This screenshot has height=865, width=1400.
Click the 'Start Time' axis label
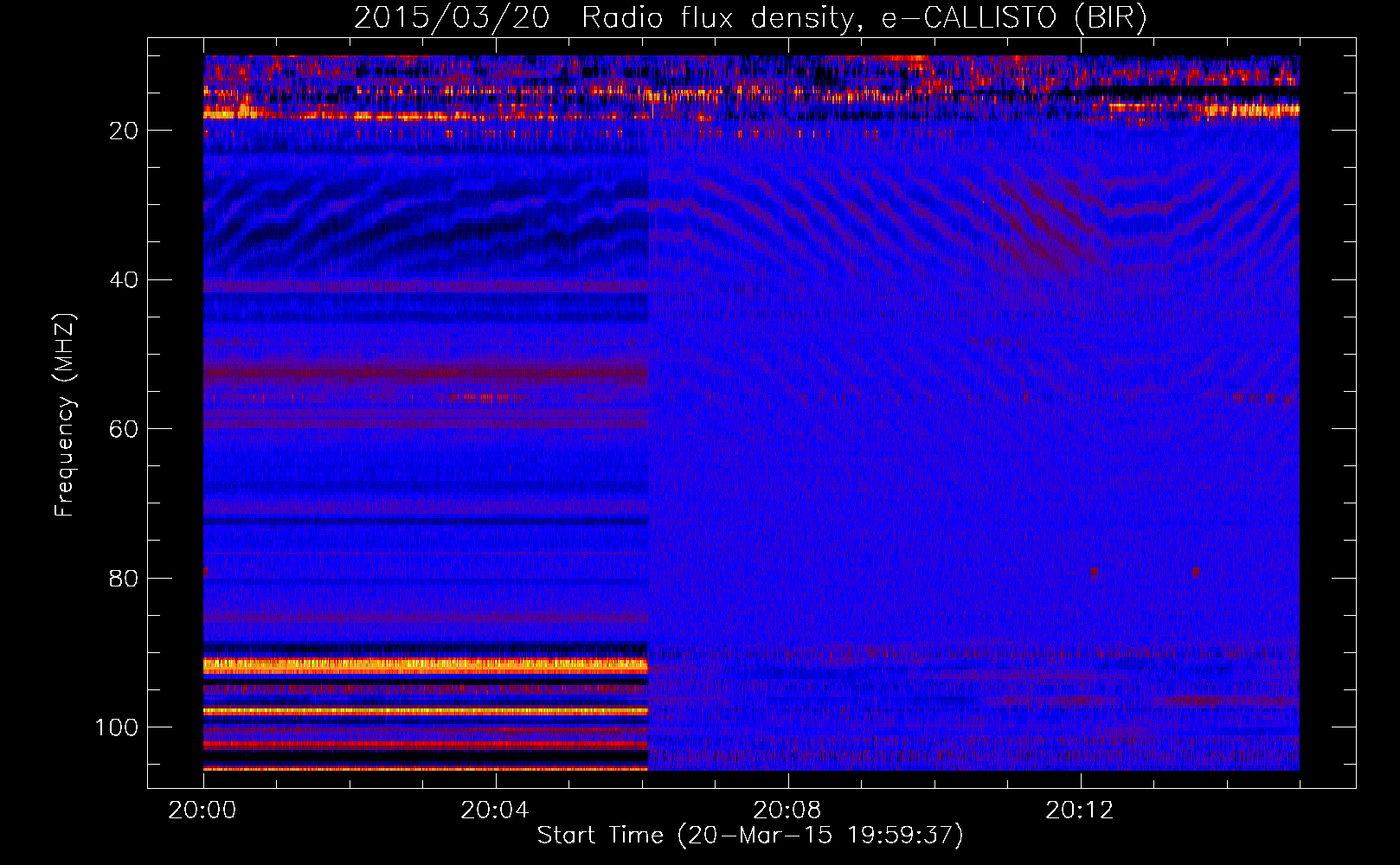coord(750,836)
